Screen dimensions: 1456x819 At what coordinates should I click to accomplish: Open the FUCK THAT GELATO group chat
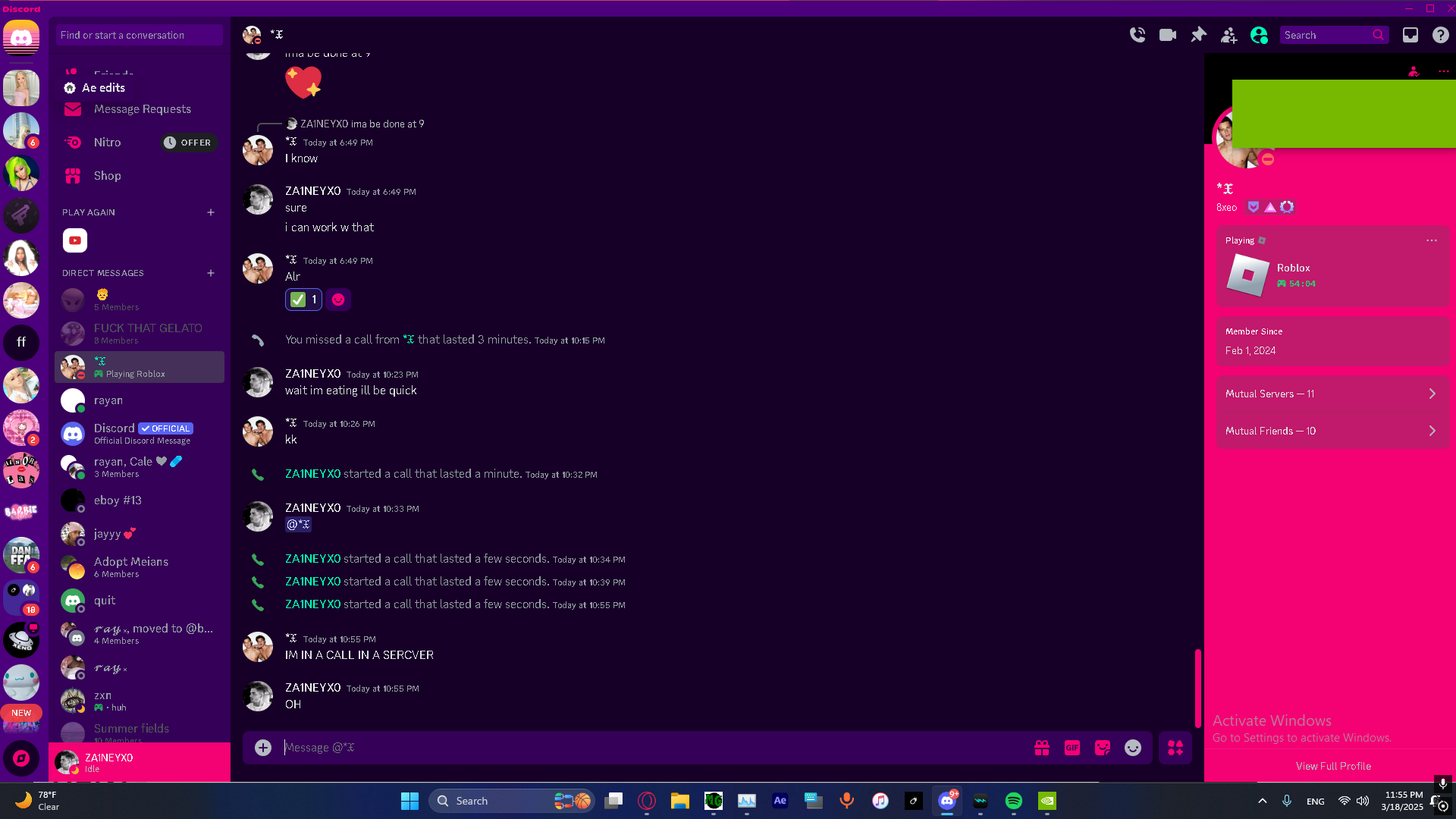tap(140, 334)
